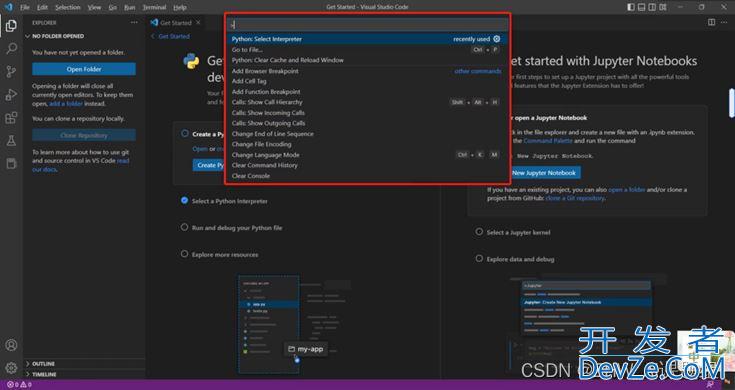Open the Explorer view in activity bar
The width and height of the screenshot is (735, 390).
[11, 25]
